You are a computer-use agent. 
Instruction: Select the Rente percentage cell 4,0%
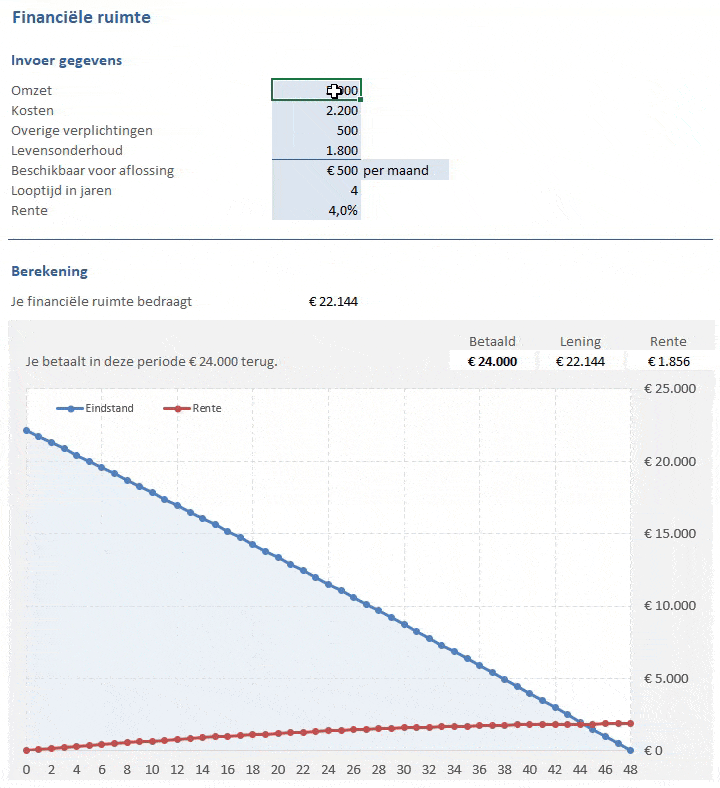point(316,210)
